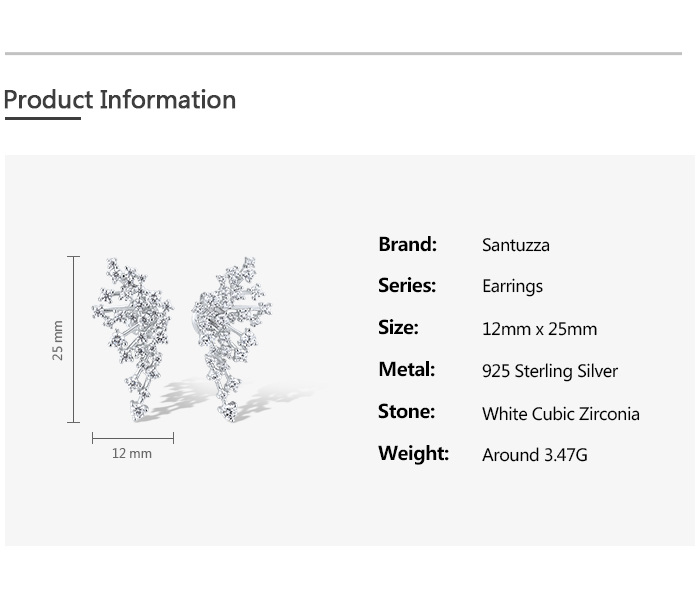Click the horizontal width measurement line
The image size is (700, 596).
coord(133,438)
